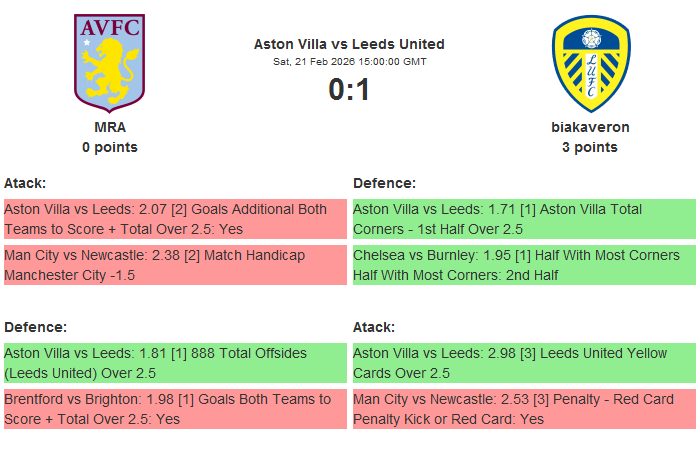
Task: Click the right top Defence heading
Action: pyautogui.click(x=384, y=183)
